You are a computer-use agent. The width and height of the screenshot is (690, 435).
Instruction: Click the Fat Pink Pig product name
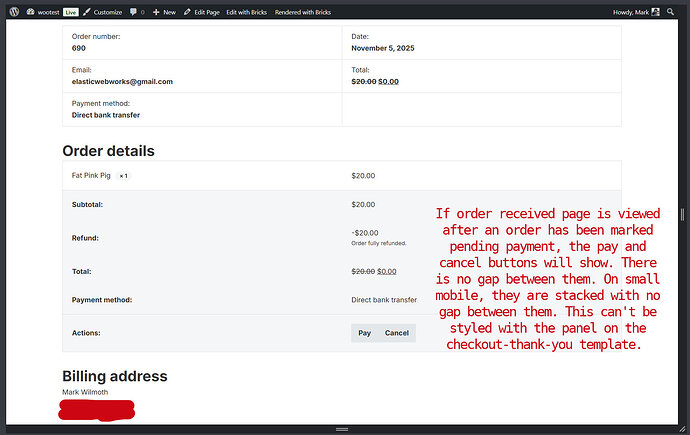(91, 175)
